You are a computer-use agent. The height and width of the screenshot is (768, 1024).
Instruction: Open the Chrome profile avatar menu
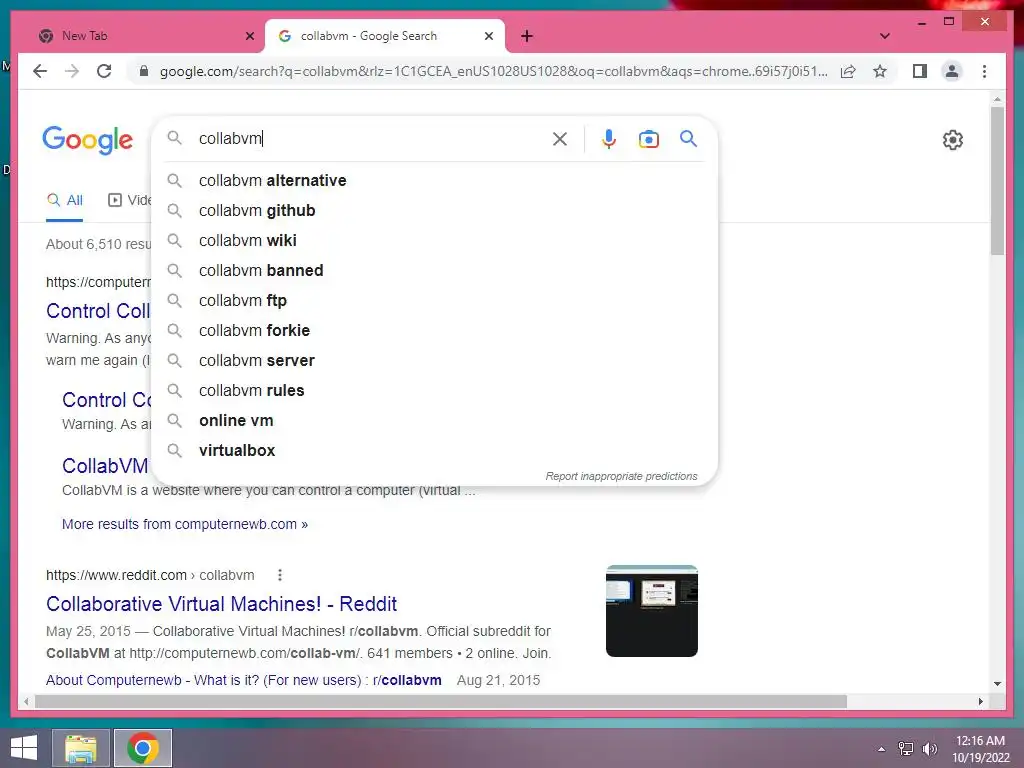click(x=952, y=71)
